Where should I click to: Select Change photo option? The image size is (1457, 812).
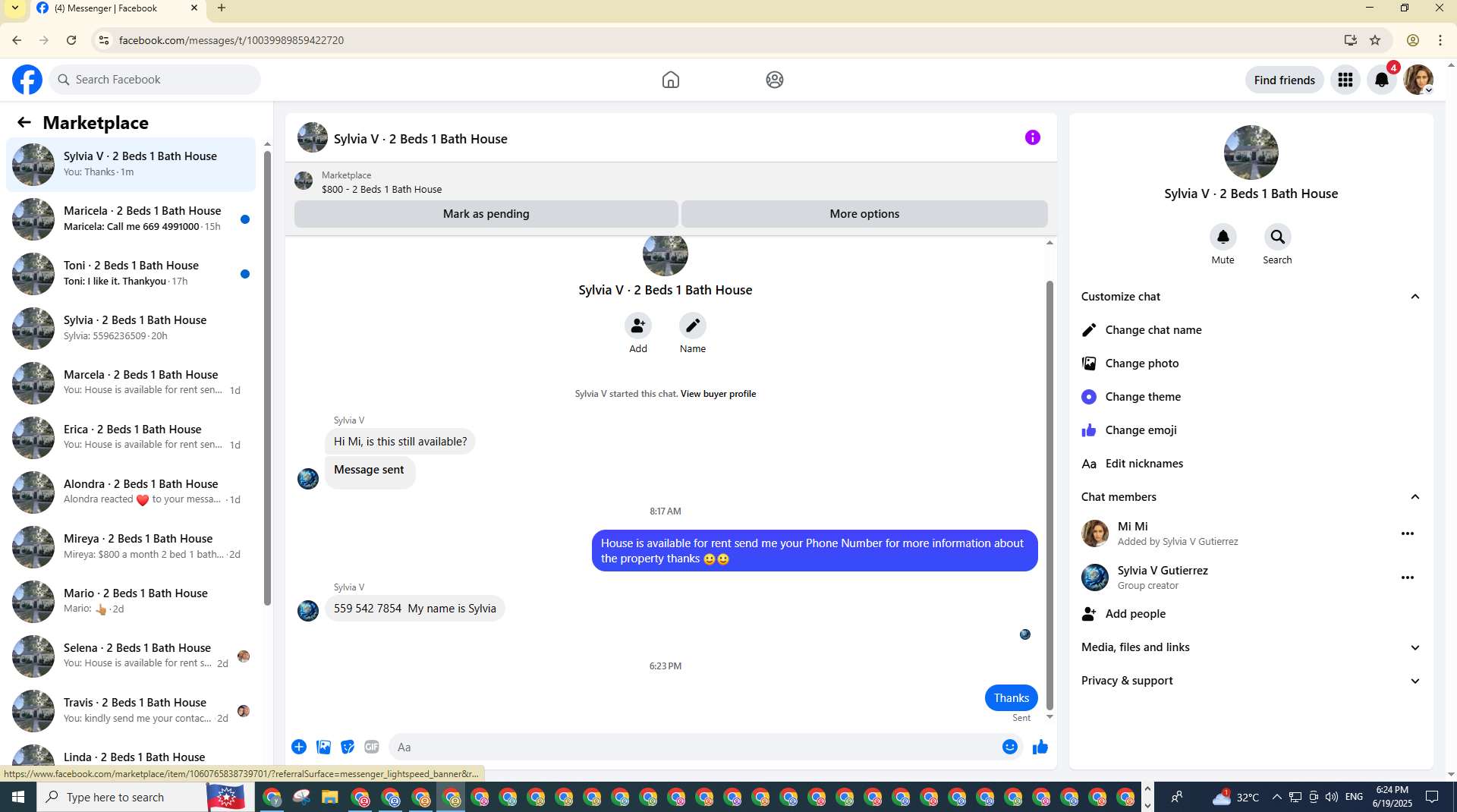[x=1251, y=364]
